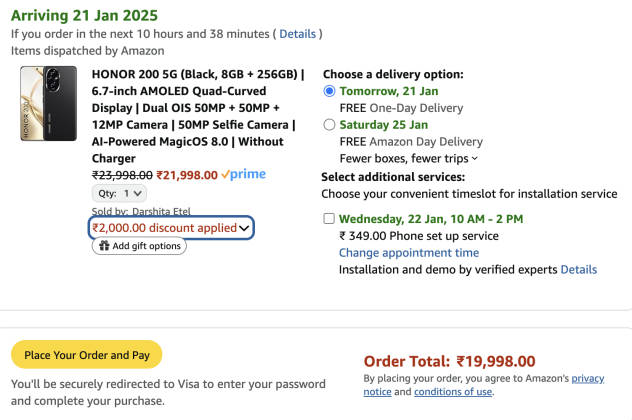The width and height of the screenshot is (632, 420).
Task: Expand Fewer boxes, fewer trips chevron
Action: click(474, 158)
